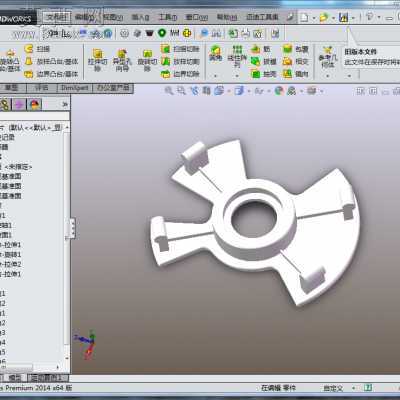The width and height of the screenshot is (400, 400).
Task: Select the 拉伸切除 (Extruded cut) tool
Action: (x=98, y=61)
